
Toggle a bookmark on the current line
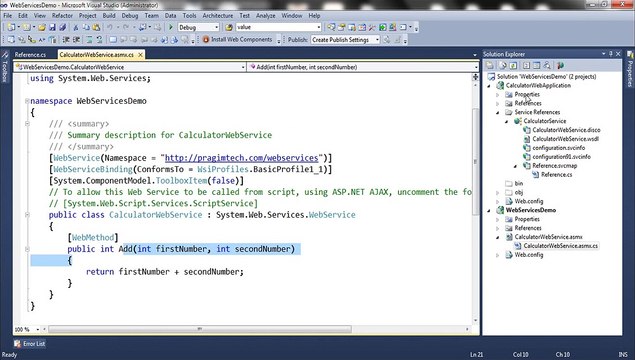tap(113, 40)
